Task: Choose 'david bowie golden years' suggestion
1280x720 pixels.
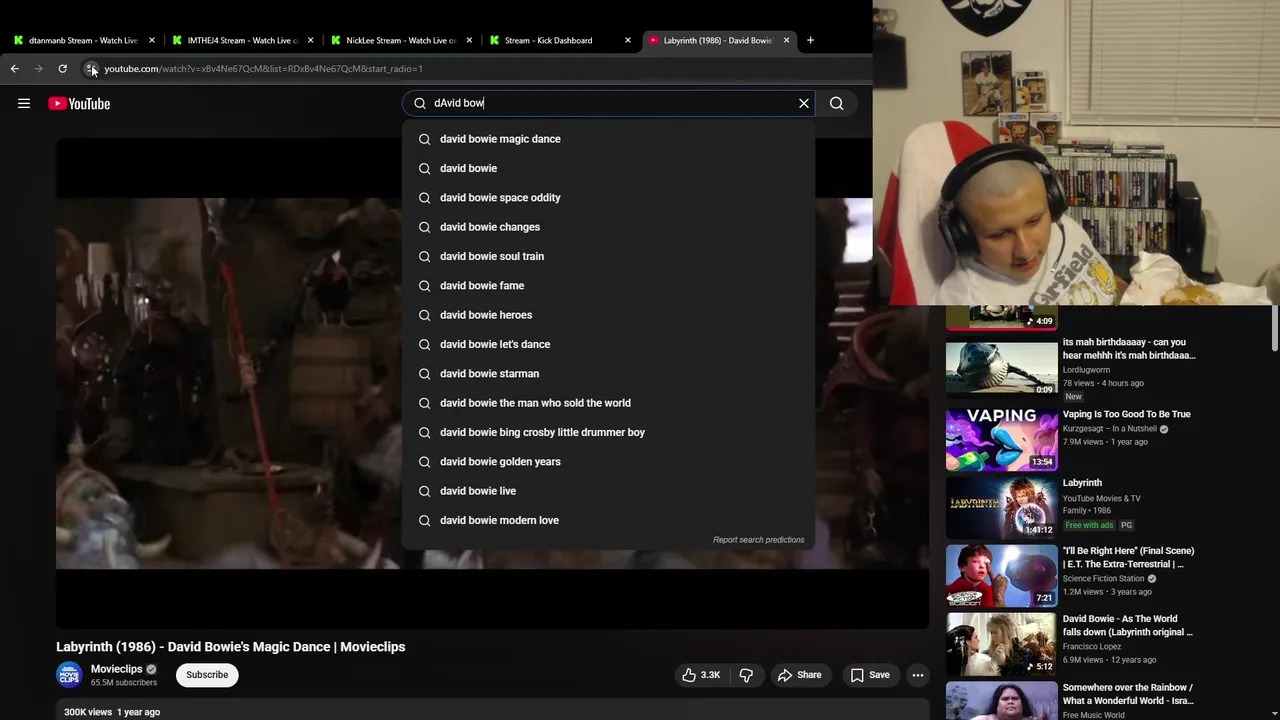Action: [x=608, y=461]
